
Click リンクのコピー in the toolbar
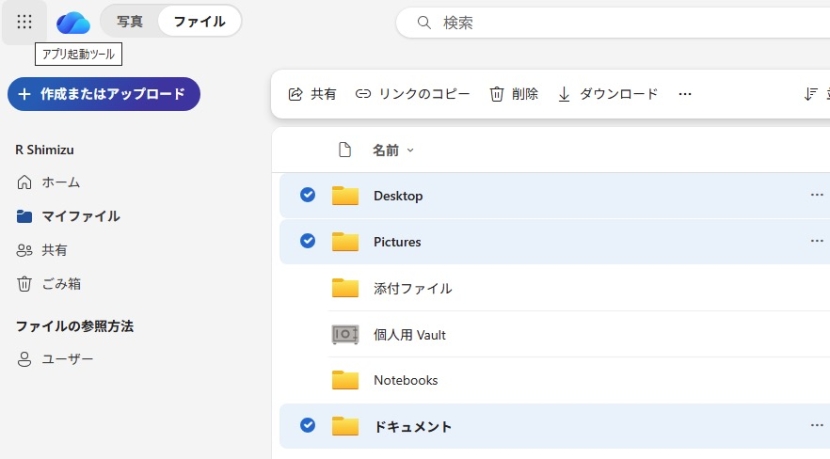coord(412,94)
